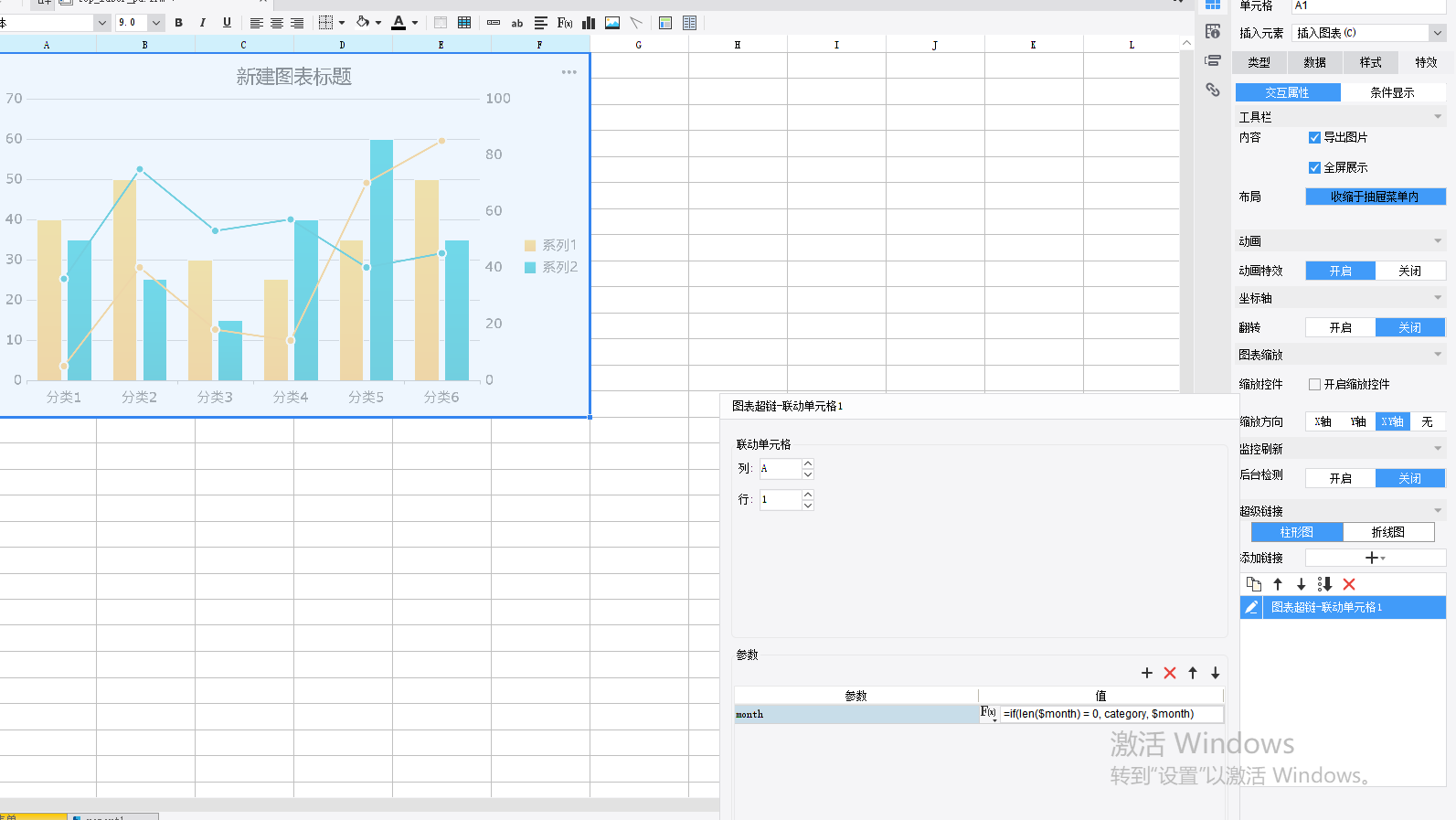Image resolution: width=1456 pixels, height=820 pixels.
Task: Delete the selected hyperlink with red X
Action: 1349,584
